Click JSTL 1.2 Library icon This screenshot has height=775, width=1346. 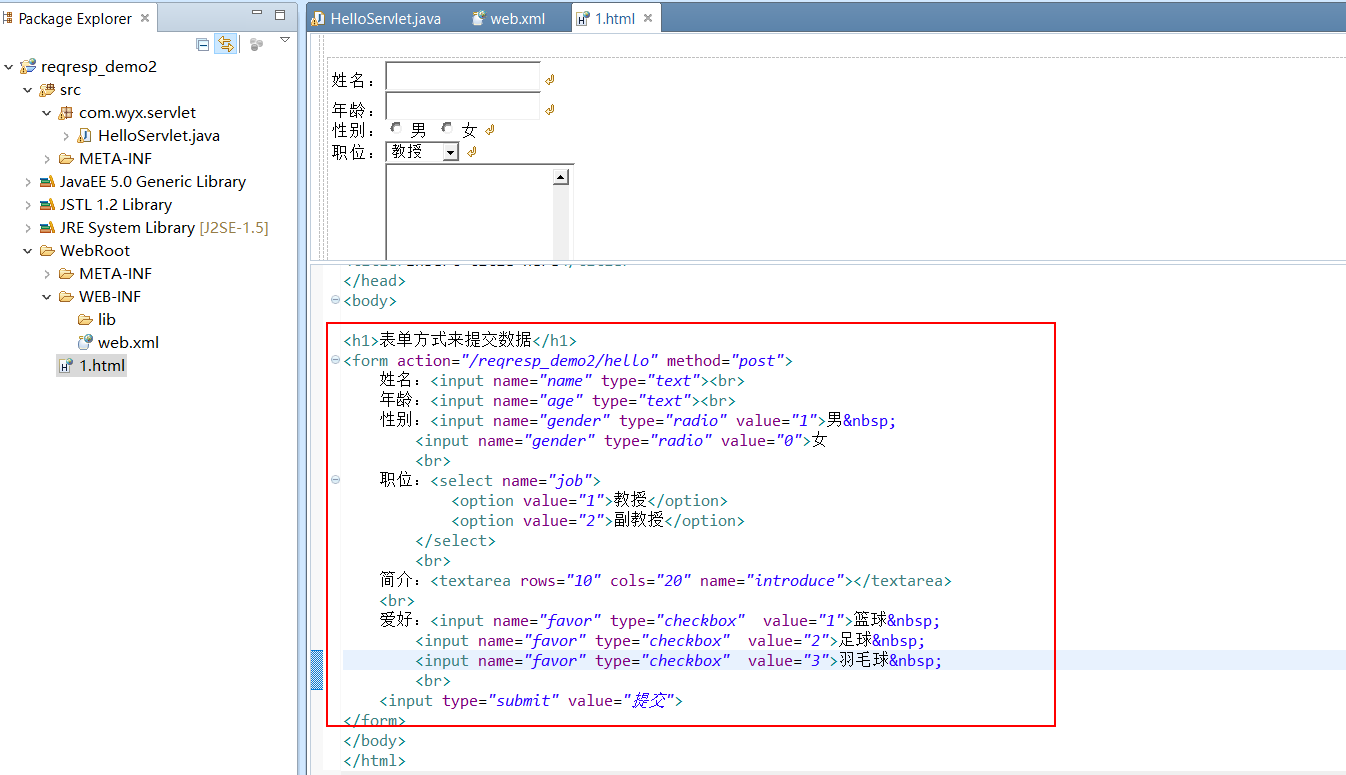[46, 205]
